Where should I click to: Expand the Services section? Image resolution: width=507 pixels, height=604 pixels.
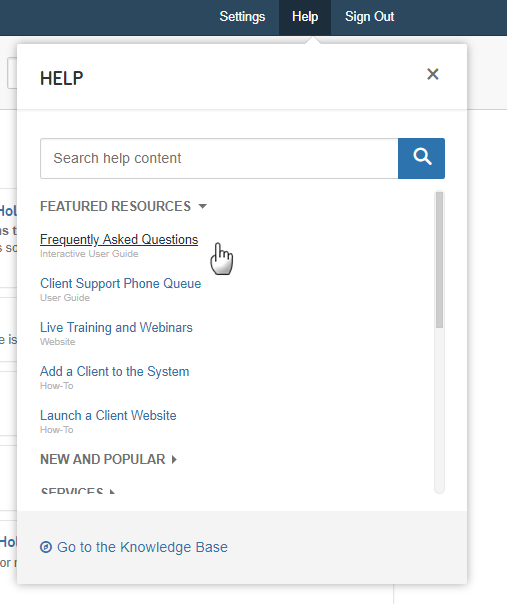tap(77, 492)
